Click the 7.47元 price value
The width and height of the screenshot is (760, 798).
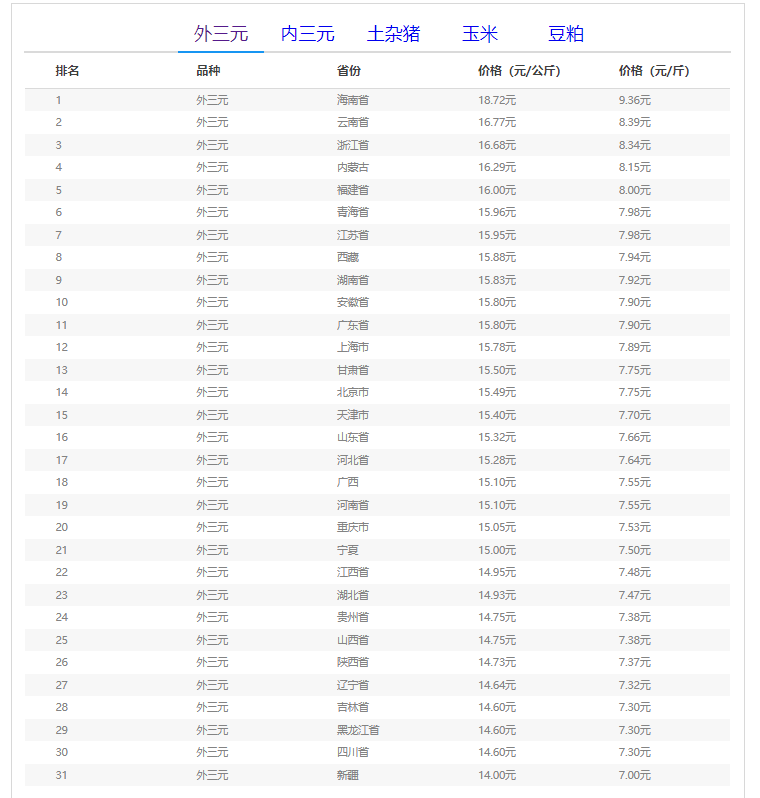click(x=635, y=595)
